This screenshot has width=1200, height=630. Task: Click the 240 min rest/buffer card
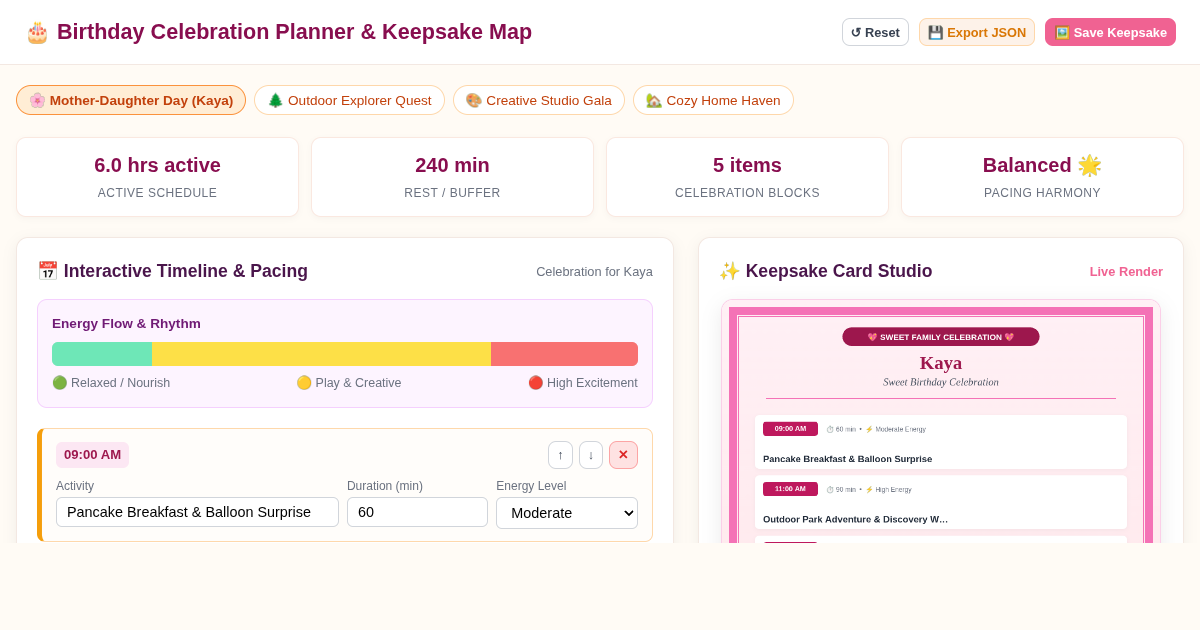coord(452,177)
